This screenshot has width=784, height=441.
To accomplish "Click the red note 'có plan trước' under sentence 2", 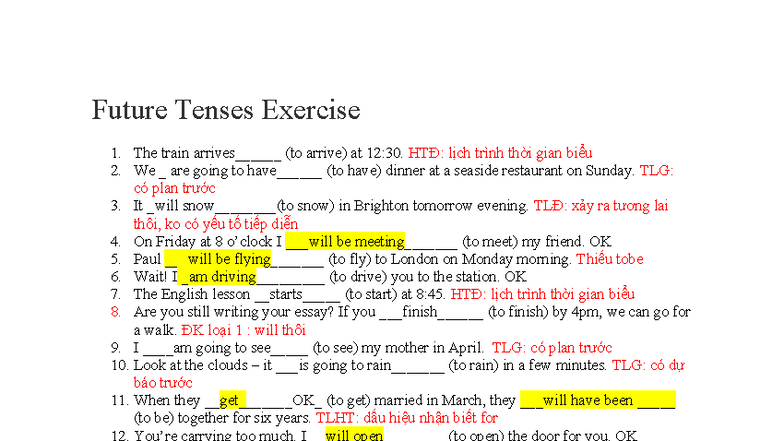I will click(174, 188).
